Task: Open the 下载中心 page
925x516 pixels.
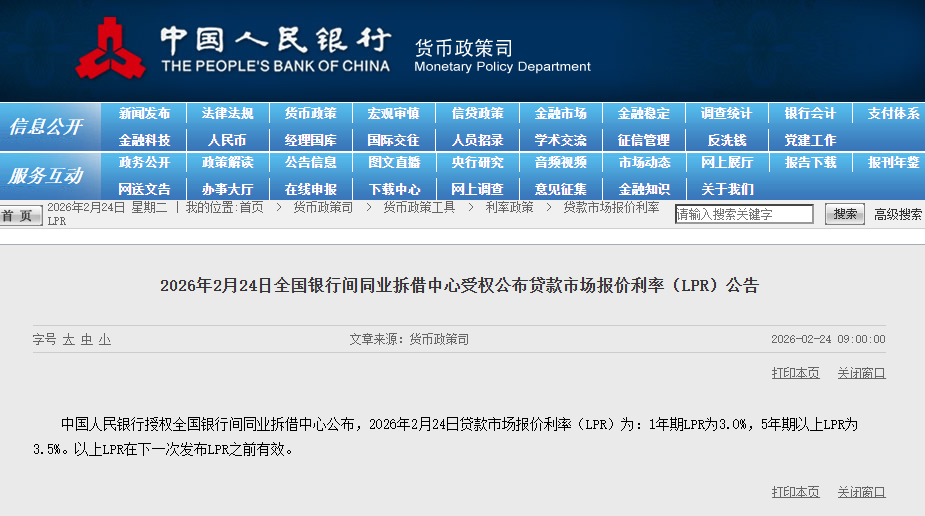Action: pos(394,189)
